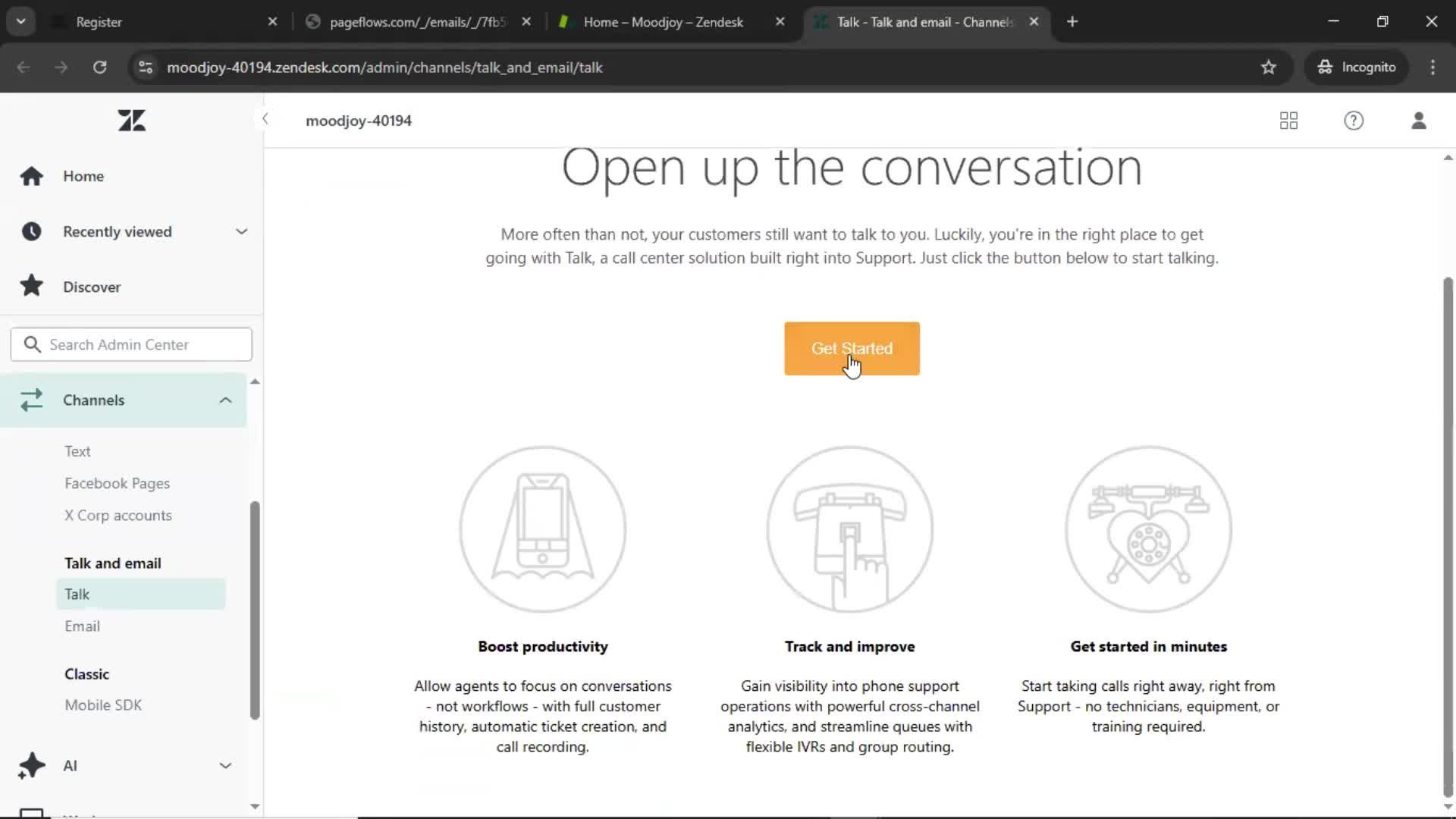Switch to the Home – Moodjoy – Zendesk tab
This screenshot has height=819, width=1456.
(x=671, y=22)
